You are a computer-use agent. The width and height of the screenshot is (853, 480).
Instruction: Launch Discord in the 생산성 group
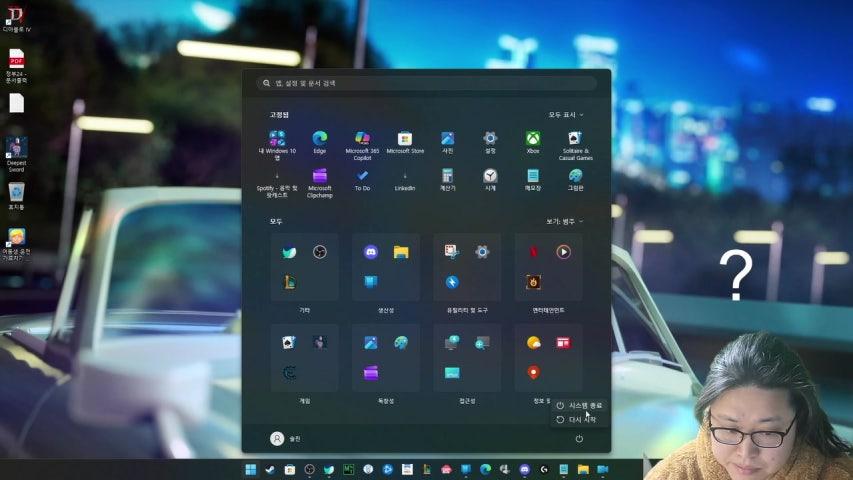click(x=371, y=252)
